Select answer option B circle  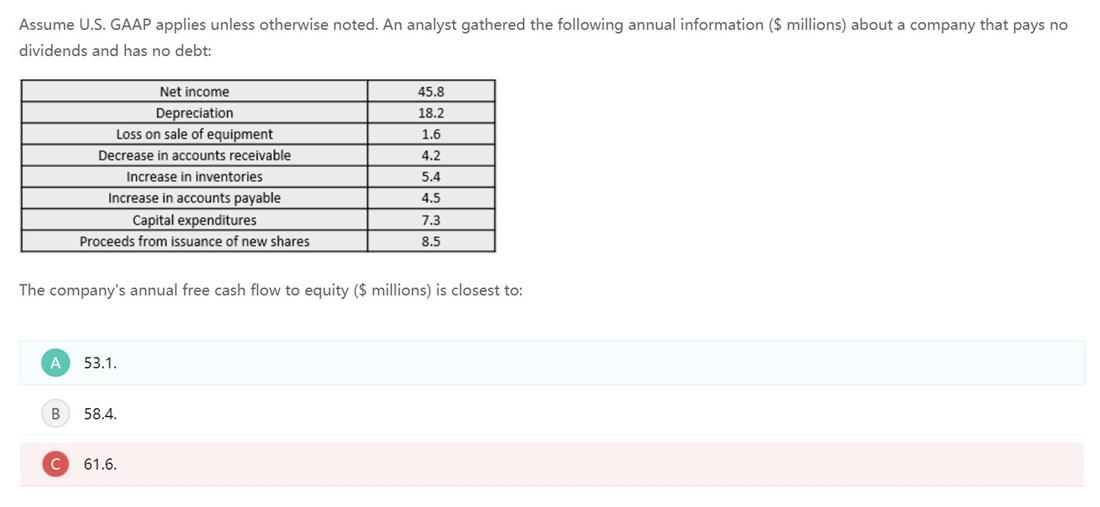(55, 414)
